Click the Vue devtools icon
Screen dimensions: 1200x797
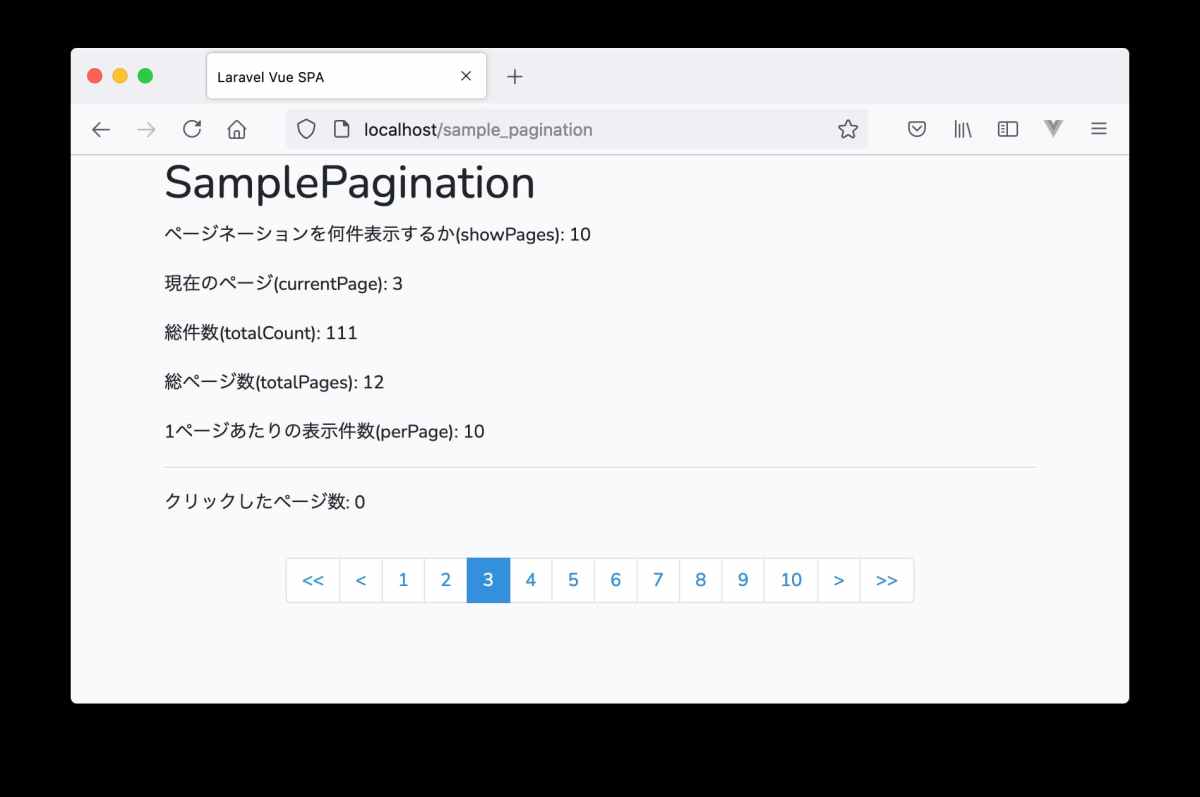[x=1052, y=128]
